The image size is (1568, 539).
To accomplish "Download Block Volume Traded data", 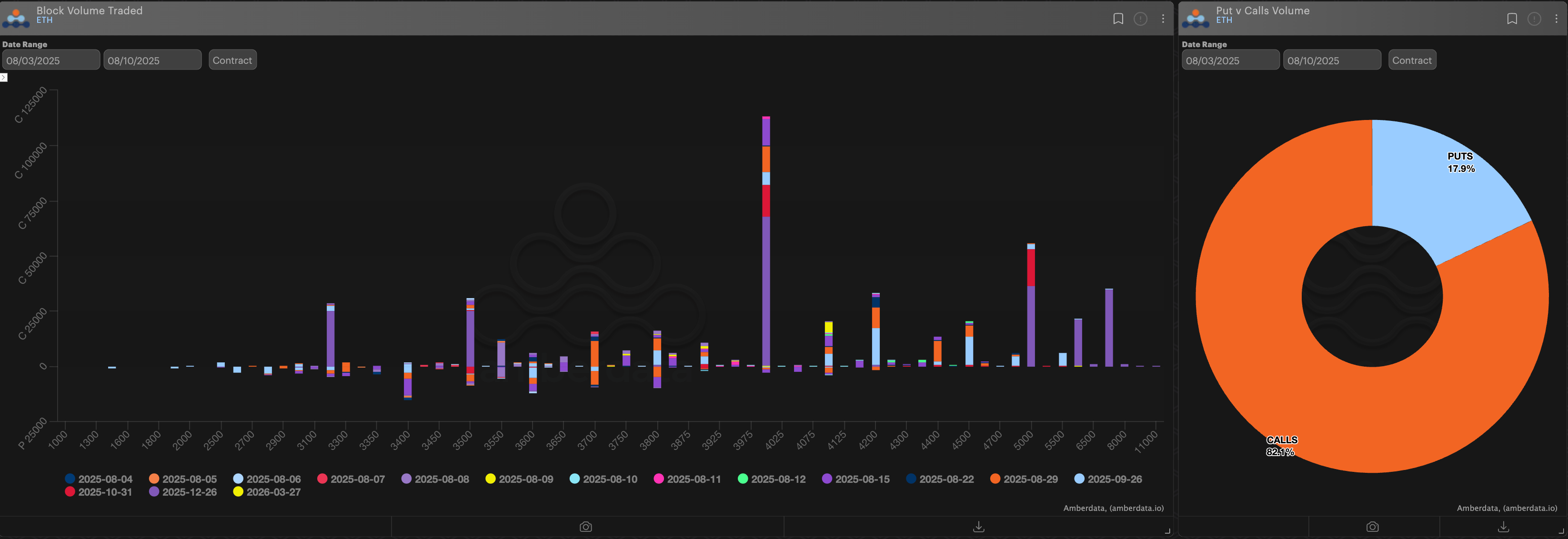I will pos(978,527).
